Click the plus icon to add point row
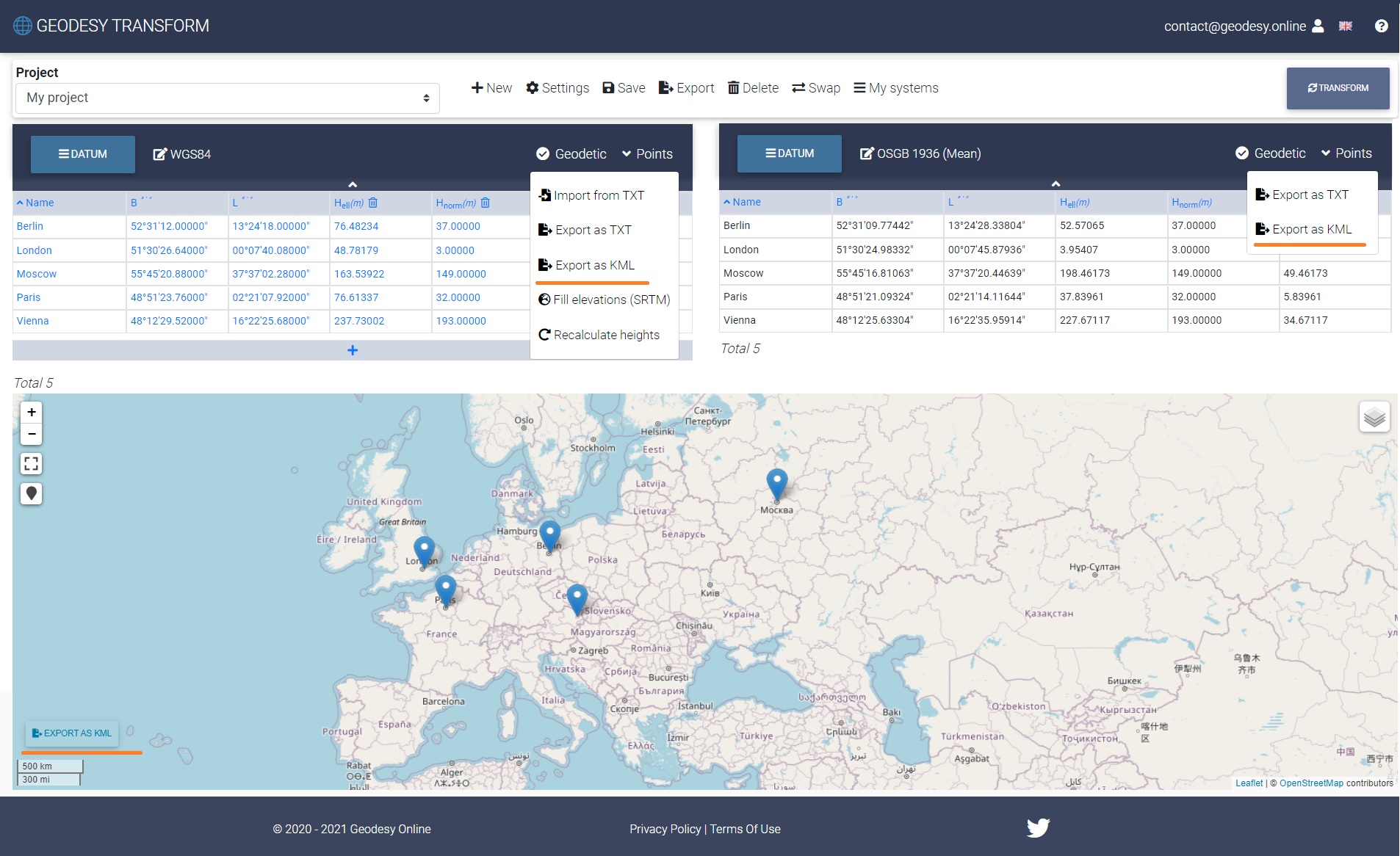This screenshot has width=1400, height=856. pos(353,350)
